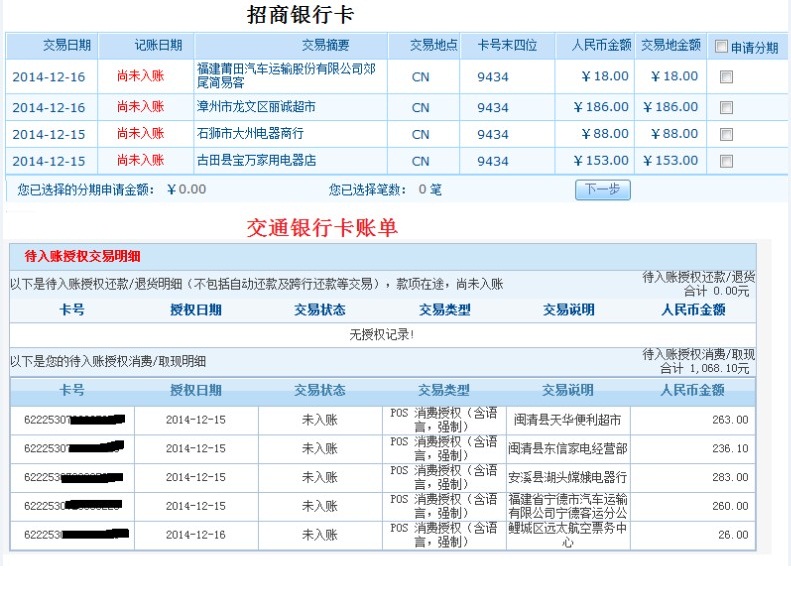This screenshot has height=600, width=791.
Task: Select the 安溪县湖头嫦娥电器行 record
Action: click(567, 477)
